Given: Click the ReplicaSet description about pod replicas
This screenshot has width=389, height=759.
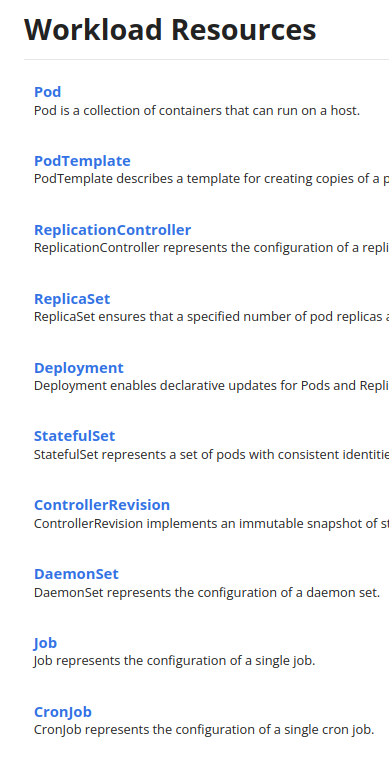Looking at the screenshot, I should (211, 317).
